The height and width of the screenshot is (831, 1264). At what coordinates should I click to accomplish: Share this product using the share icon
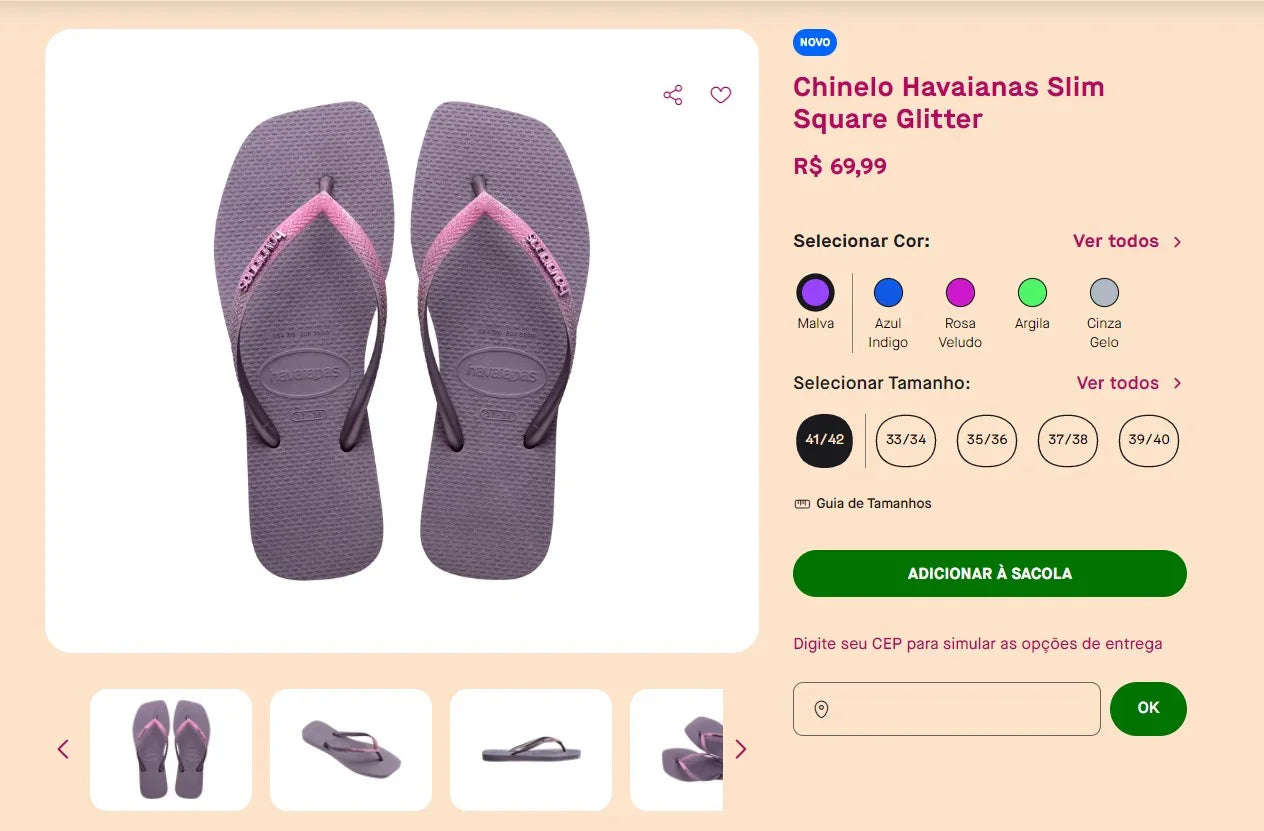coord(672,94)
